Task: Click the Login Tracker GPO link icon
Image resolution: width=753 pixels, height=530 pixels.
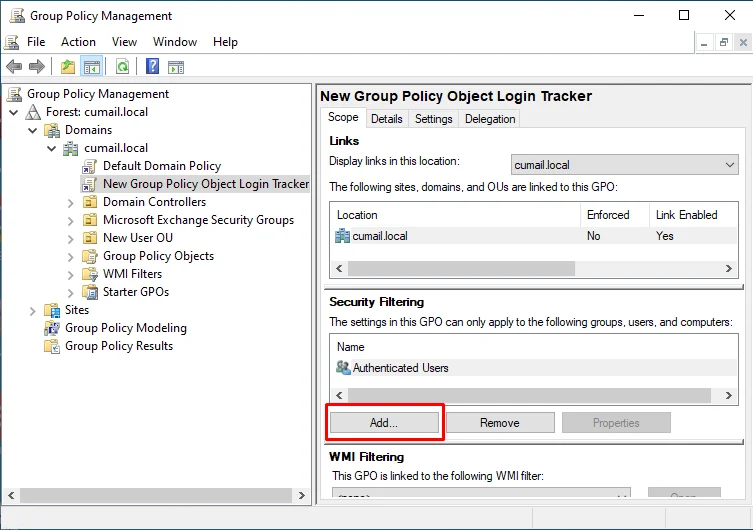Action: click(89, 184)
